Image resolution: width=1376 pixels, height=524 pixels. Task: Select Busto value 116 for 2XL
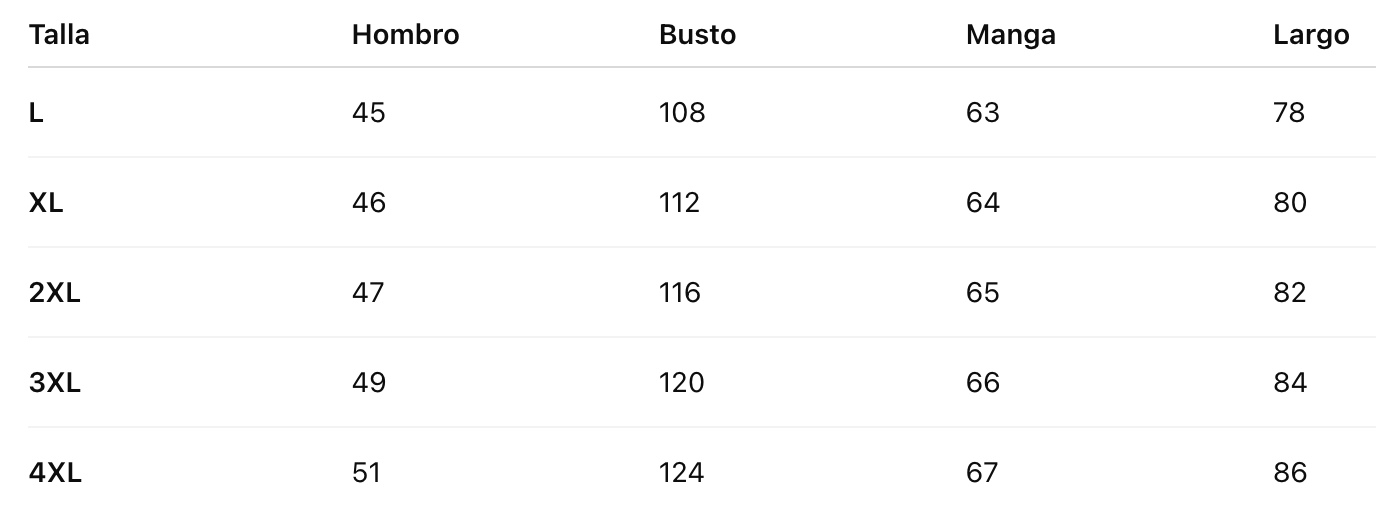[680, 293]
